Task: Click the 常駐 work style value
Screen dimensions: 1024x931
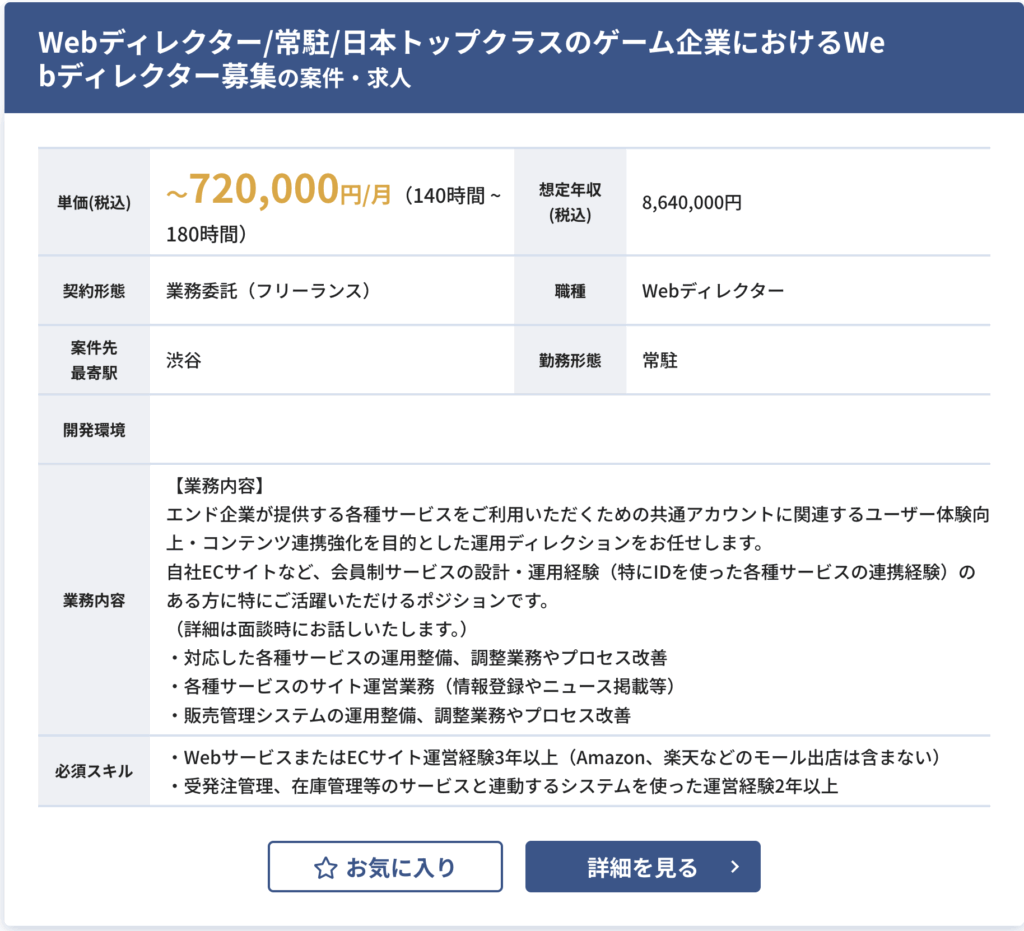Action: point(660,360)
